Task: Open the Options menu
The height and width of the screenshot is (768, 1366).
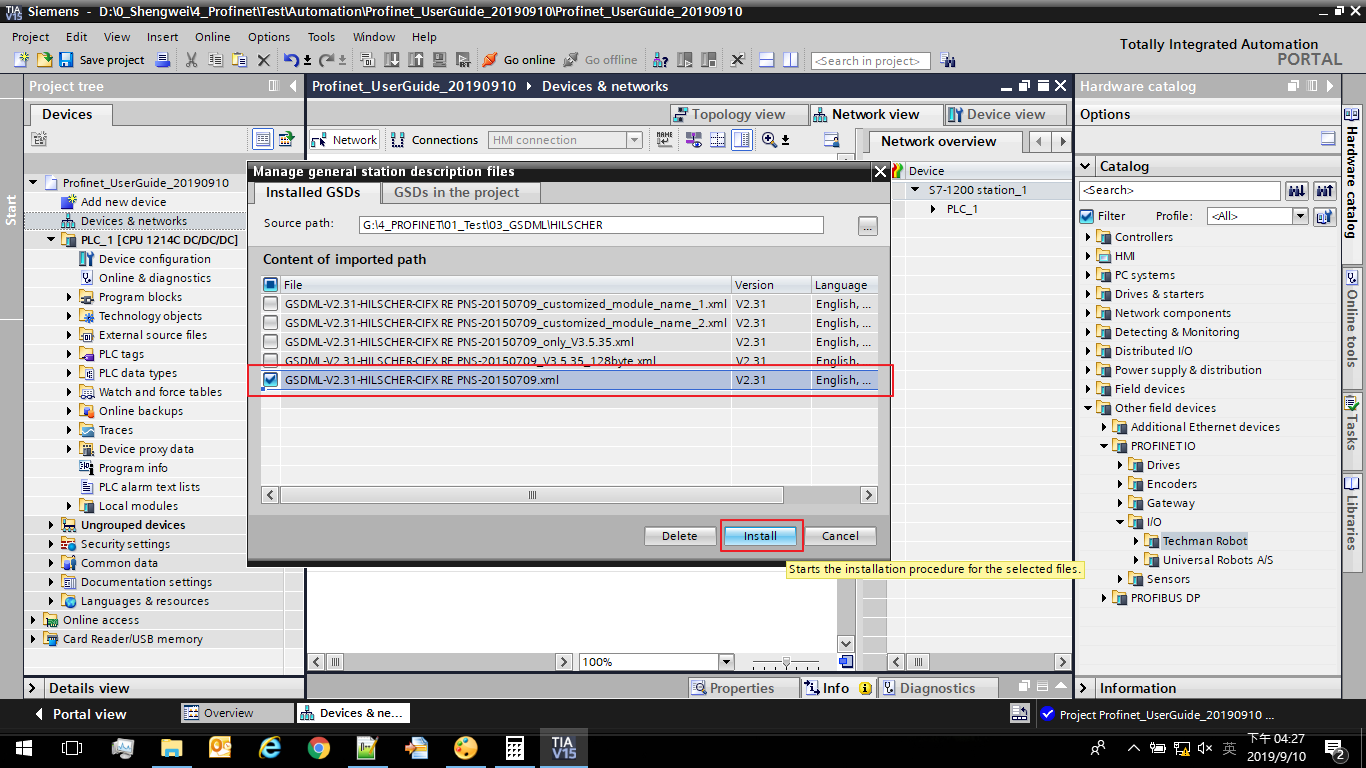Action: point(269,37)
